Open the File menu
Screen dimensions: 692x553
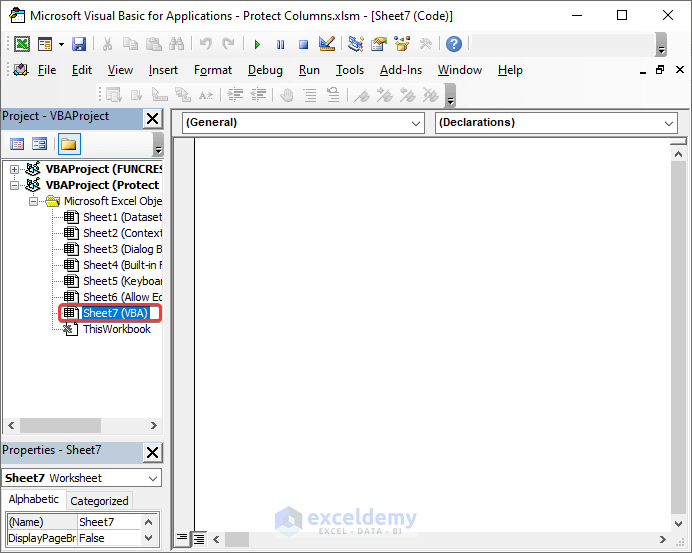(x=47, y=70)
